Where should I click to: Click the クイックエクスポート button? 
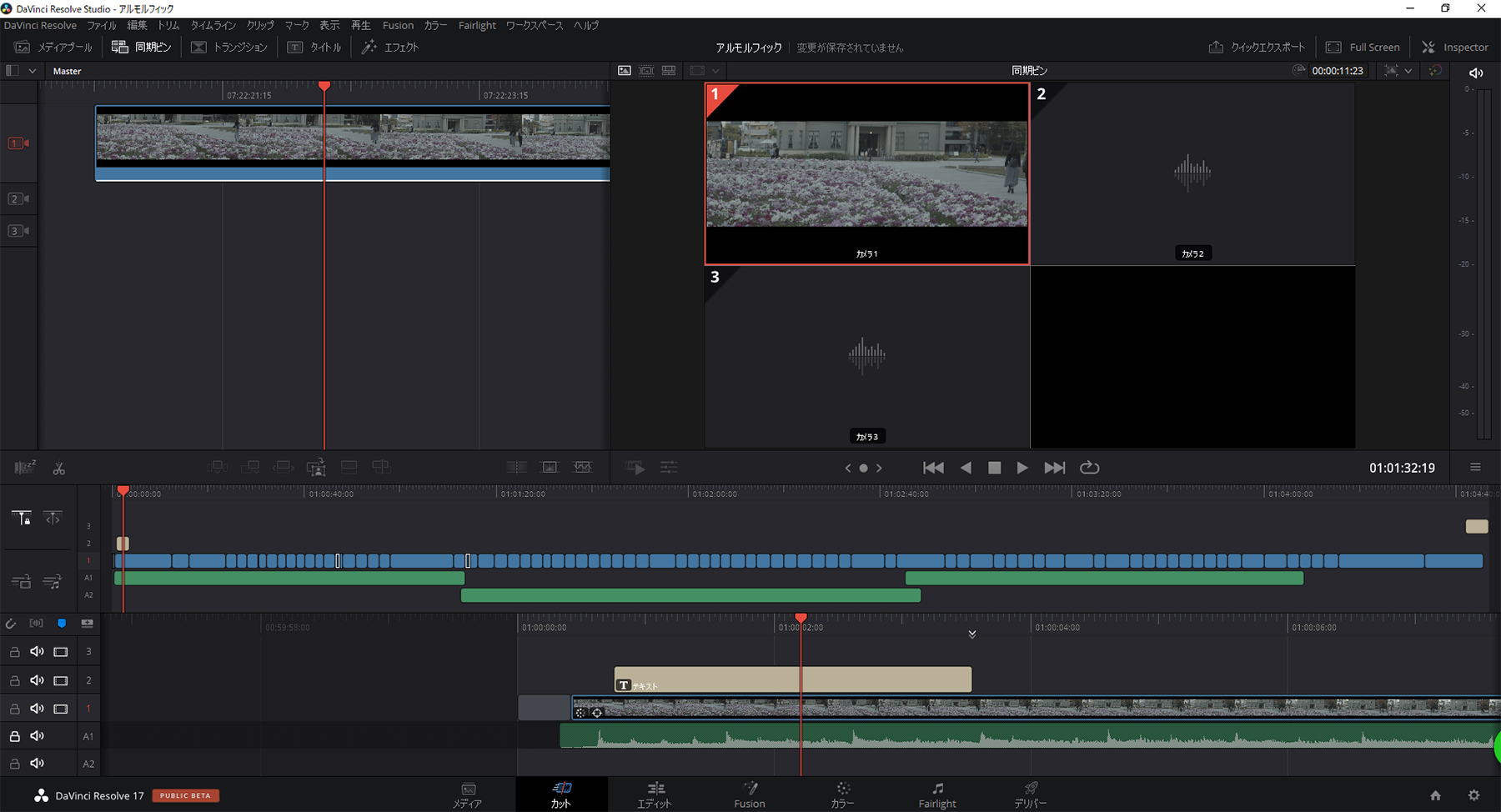click(1257, 48)
